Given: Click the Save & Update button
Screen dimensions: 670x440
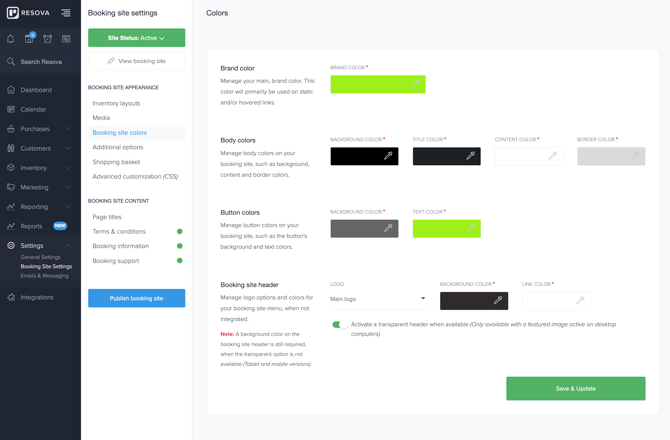Looking at the screenshot, I should [576, 388].
